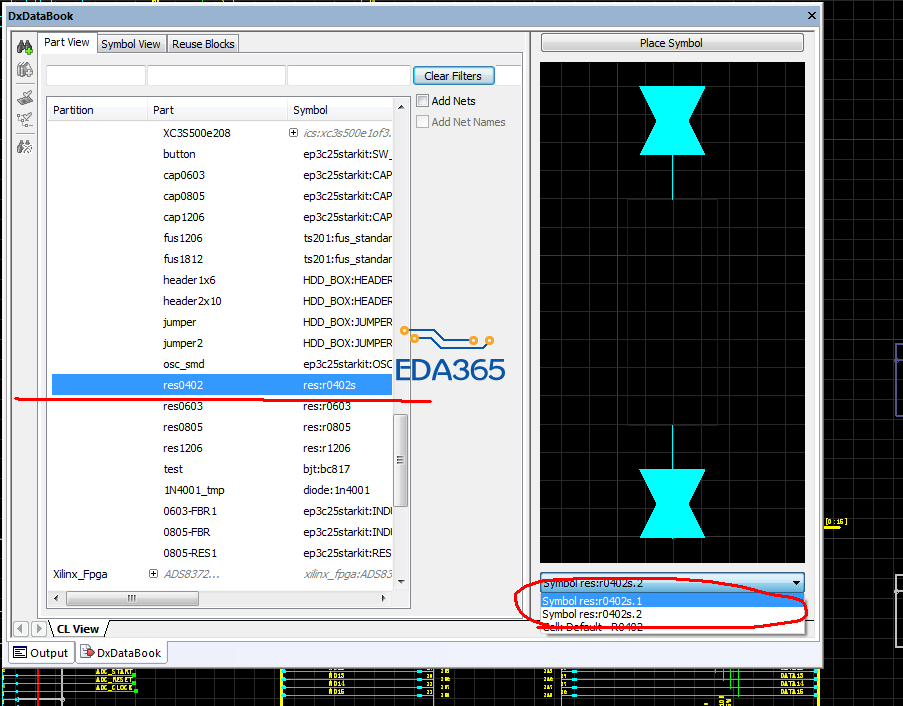
Task: Open the Reuse Blocks tab
Action: tap(203, 44)
